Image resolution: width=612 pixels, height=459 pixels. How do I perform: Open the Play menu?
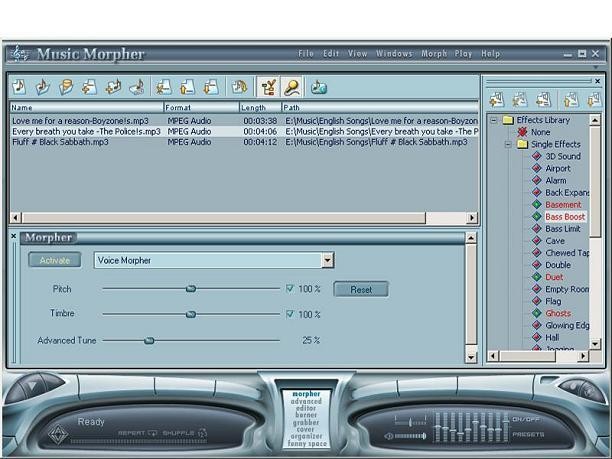[x=463, y=54]
